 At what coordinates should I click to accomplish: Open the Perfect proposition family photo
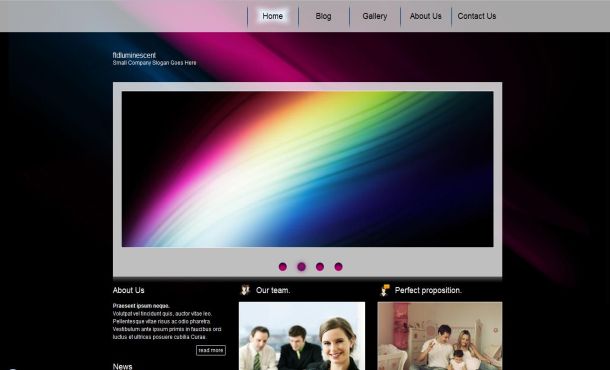[x=440, y=336]
